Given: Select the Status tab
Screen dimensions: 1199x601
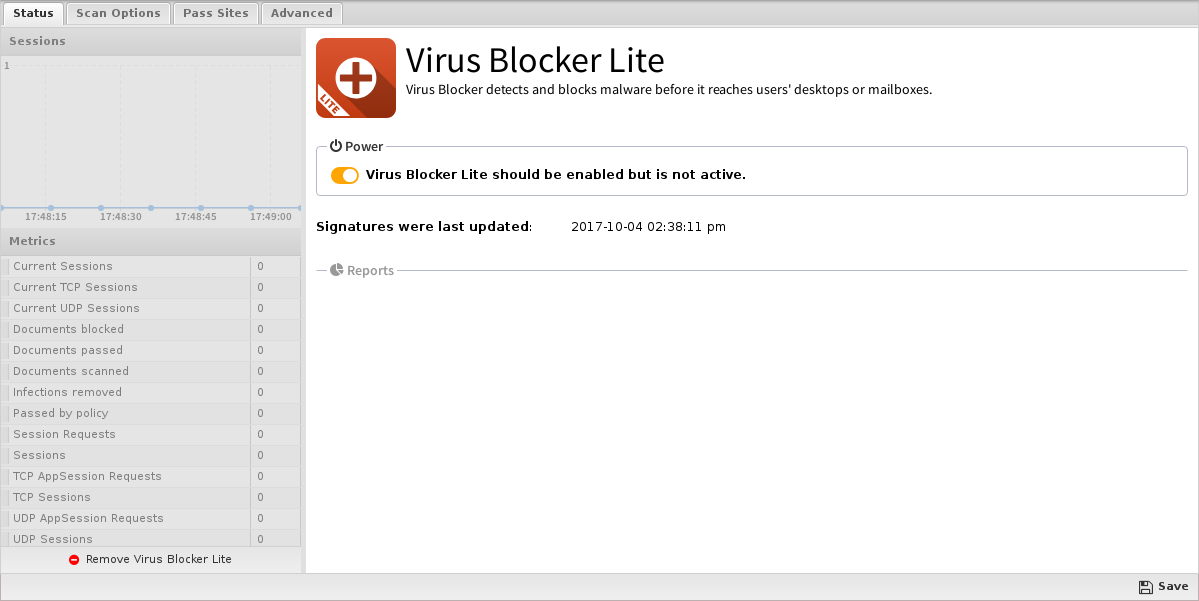Looking at the screenshot, I should tap(33, 13).
